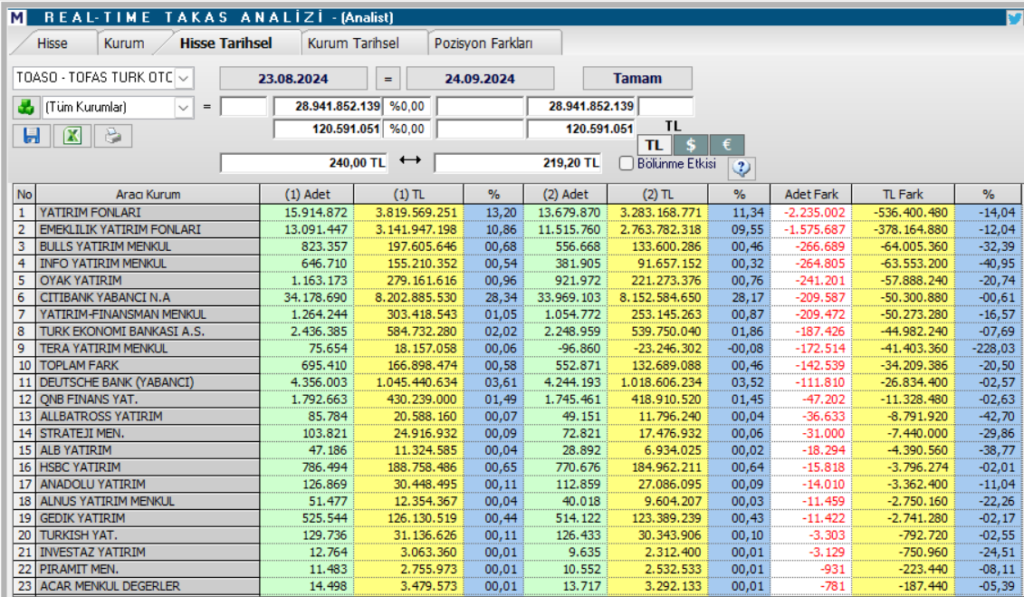Open the Kurum Tarihsel tab
The image size is (1024, 597).
coord(353,44)
